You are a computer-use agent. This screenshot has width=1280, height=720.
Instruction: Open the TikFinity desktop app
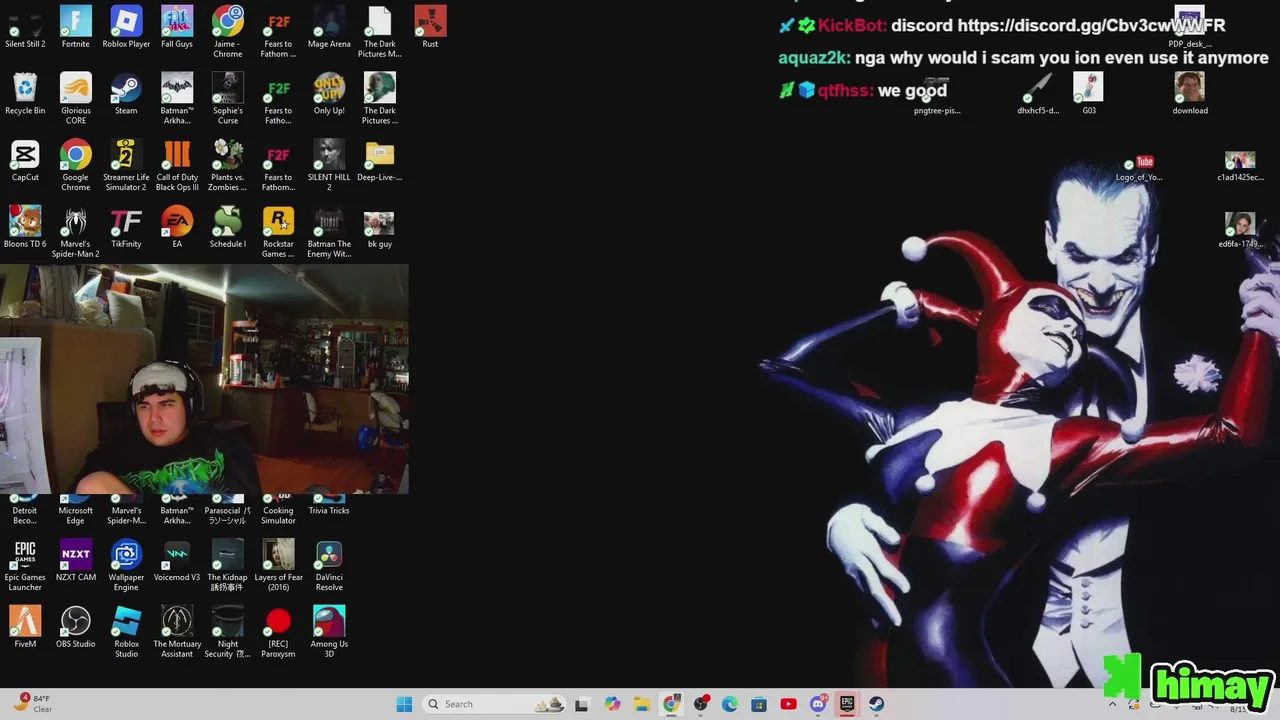pos(126,228)
